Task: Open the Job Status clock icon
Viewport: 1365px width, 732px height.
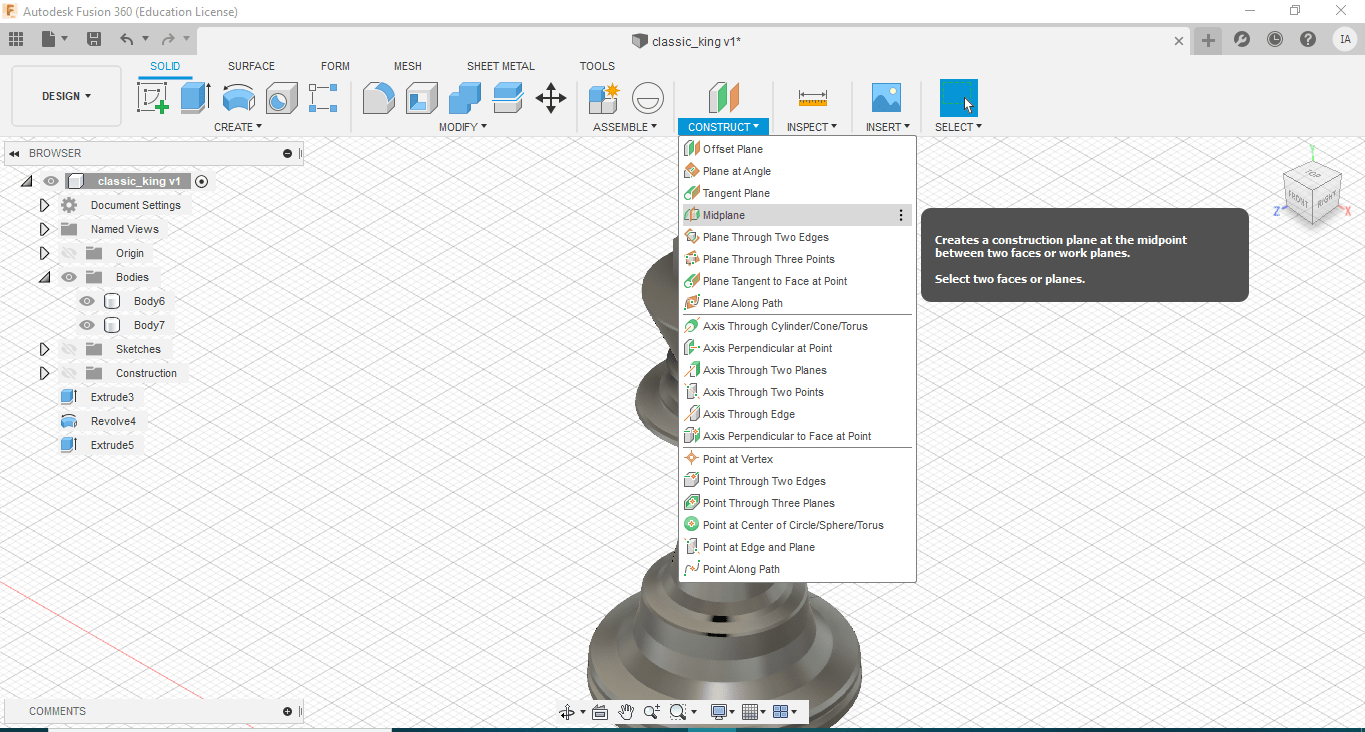Action: 1275,39
